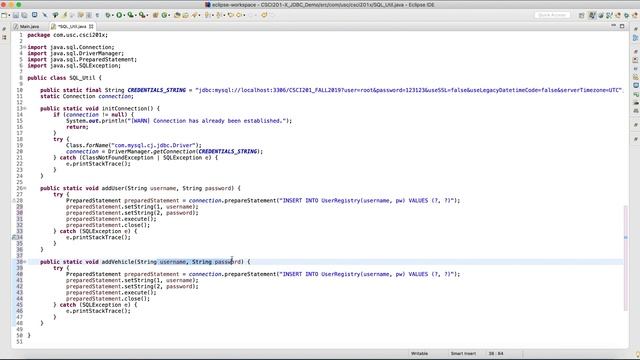This screenshot has width=640, height=360.
Task: Click the warning marker on line 28
Action: point(14,200)
